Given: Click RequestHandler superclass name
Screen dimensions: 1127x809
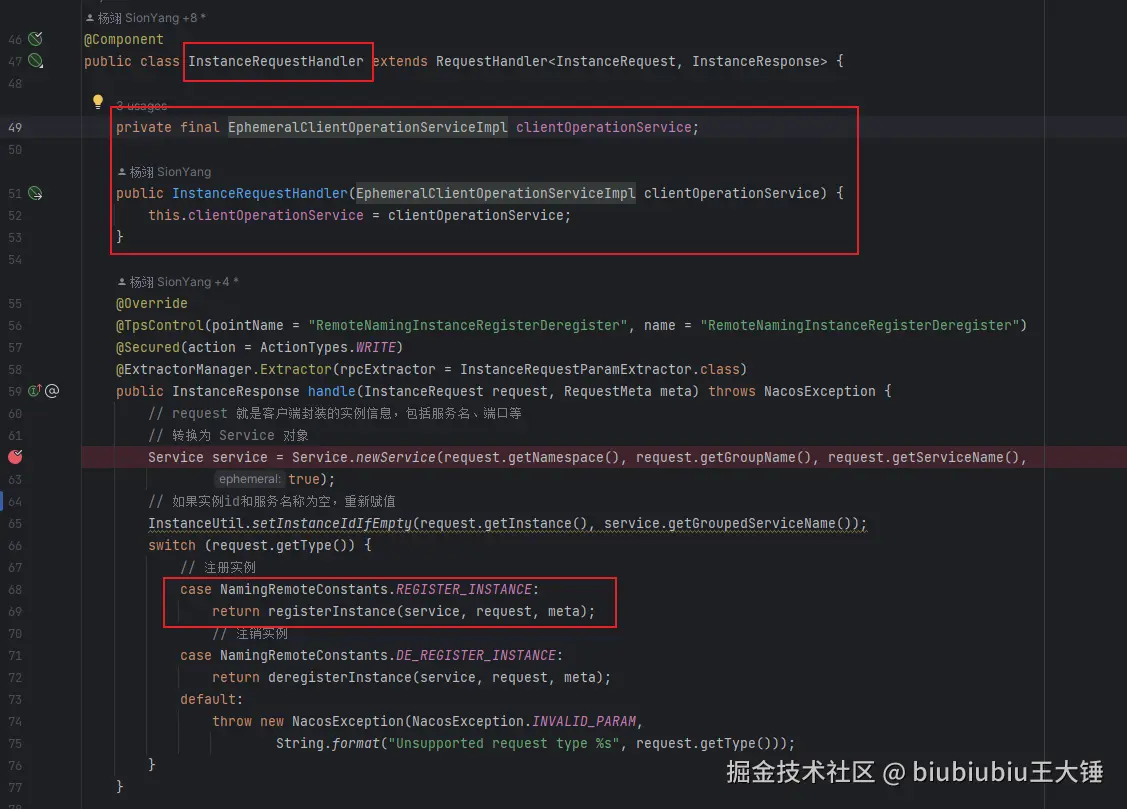Looking at the screenshot, I should pos(492,62).
